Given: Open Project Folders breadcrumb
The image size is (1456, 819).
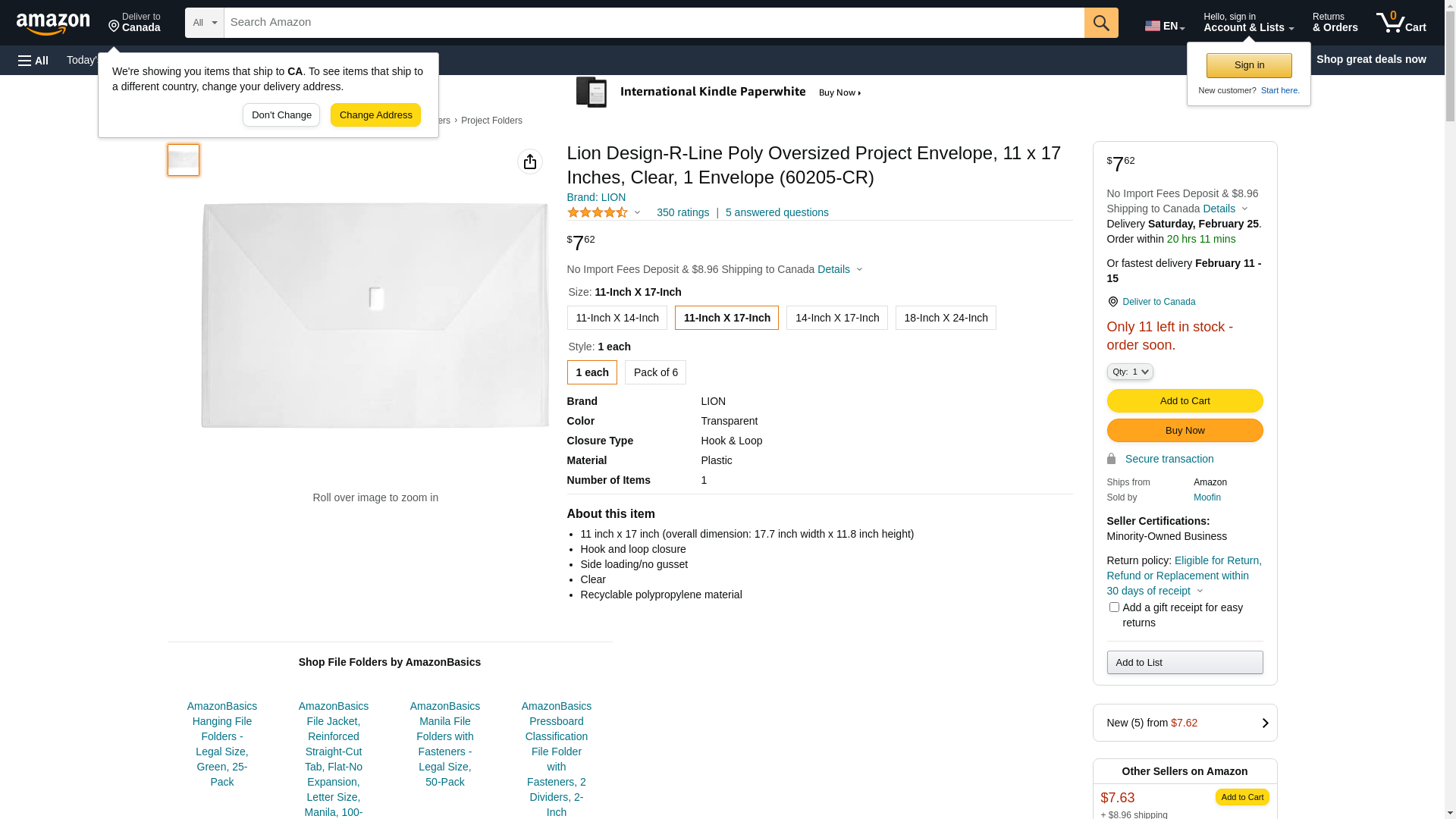Looking at the screenshot, I should (x=491, y=121).
